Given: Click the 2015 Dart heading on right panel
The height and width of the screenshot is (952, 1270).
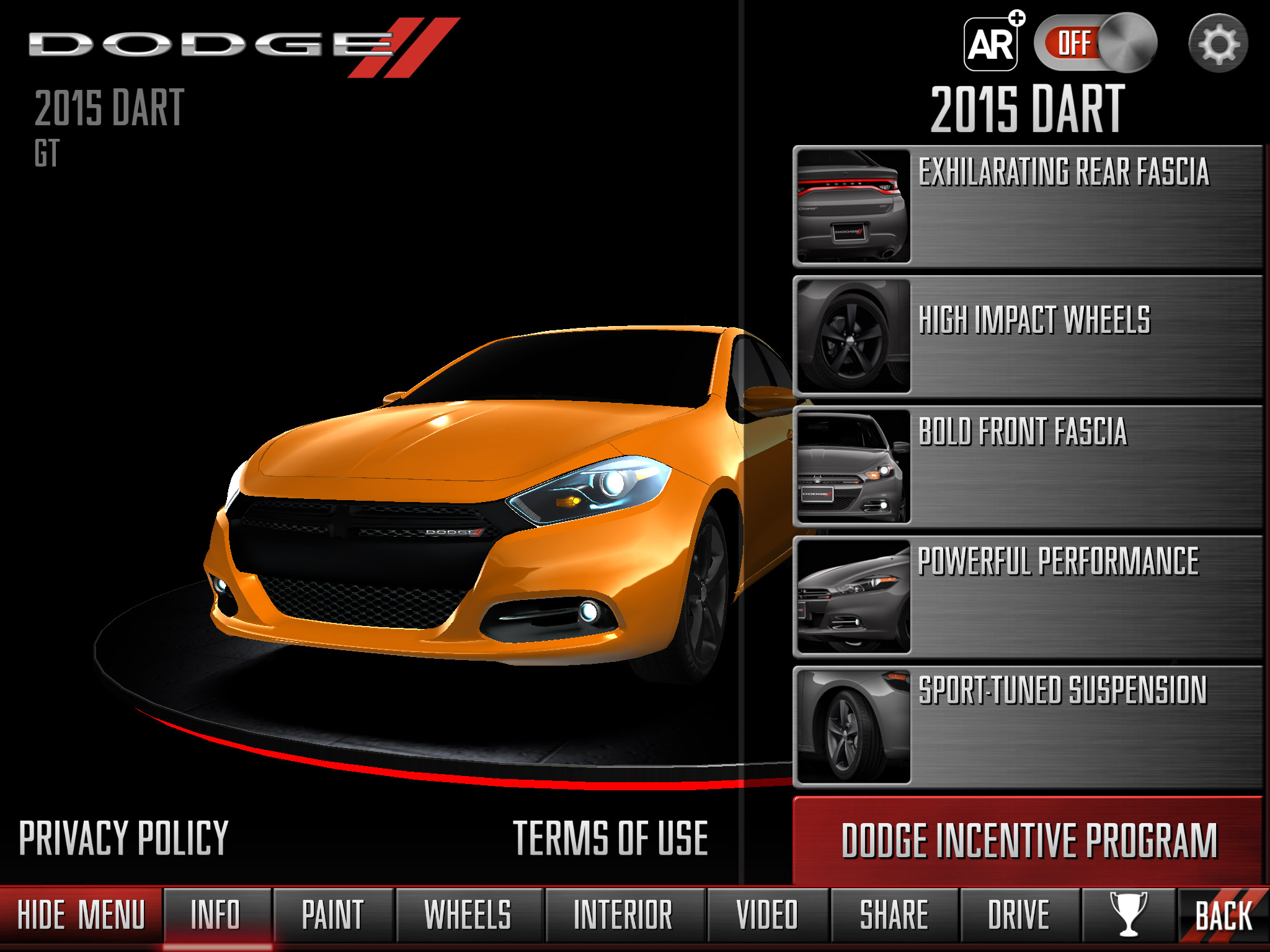Looking at the screenshot, I should point(1028,109).
